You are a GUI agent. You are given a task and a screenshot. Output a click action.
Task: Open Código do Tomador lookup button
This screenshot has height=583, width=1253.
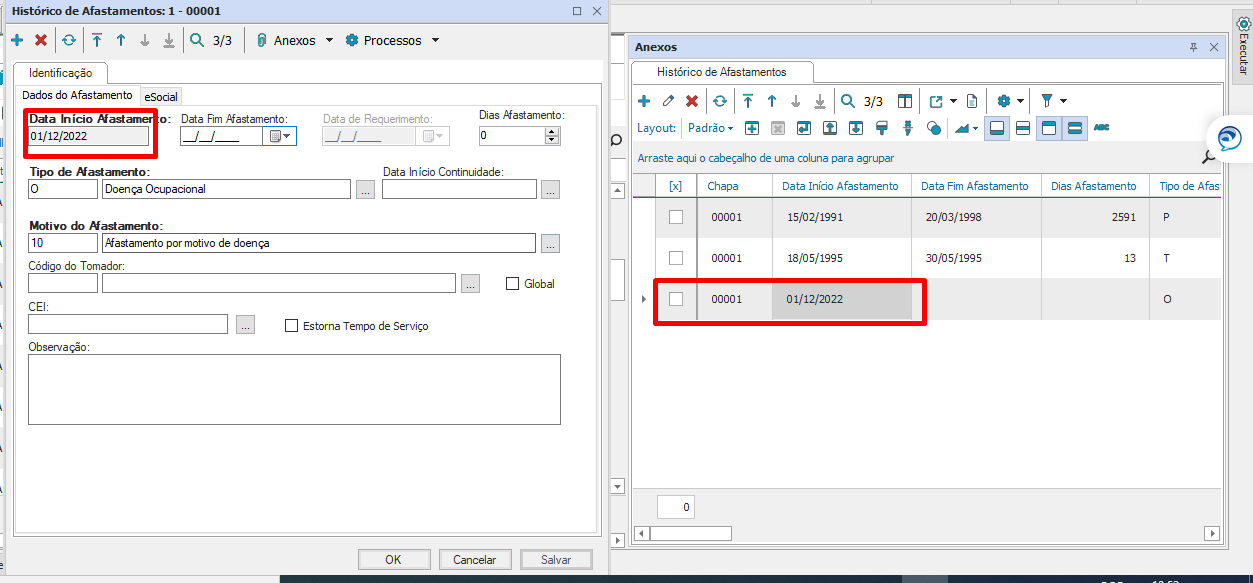tap(471, 283)
